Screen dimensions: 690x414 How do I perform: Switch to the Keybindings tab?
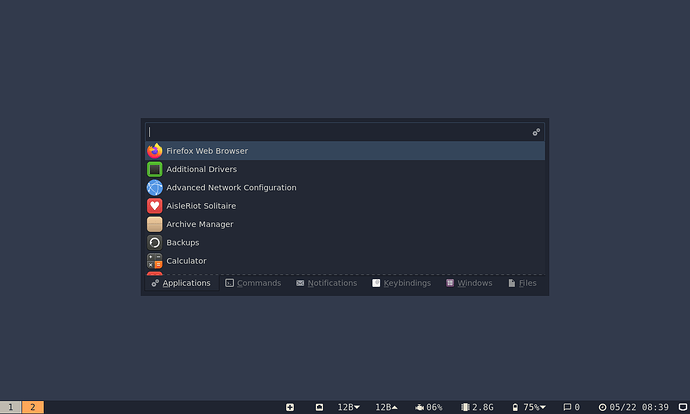[401, 283]
